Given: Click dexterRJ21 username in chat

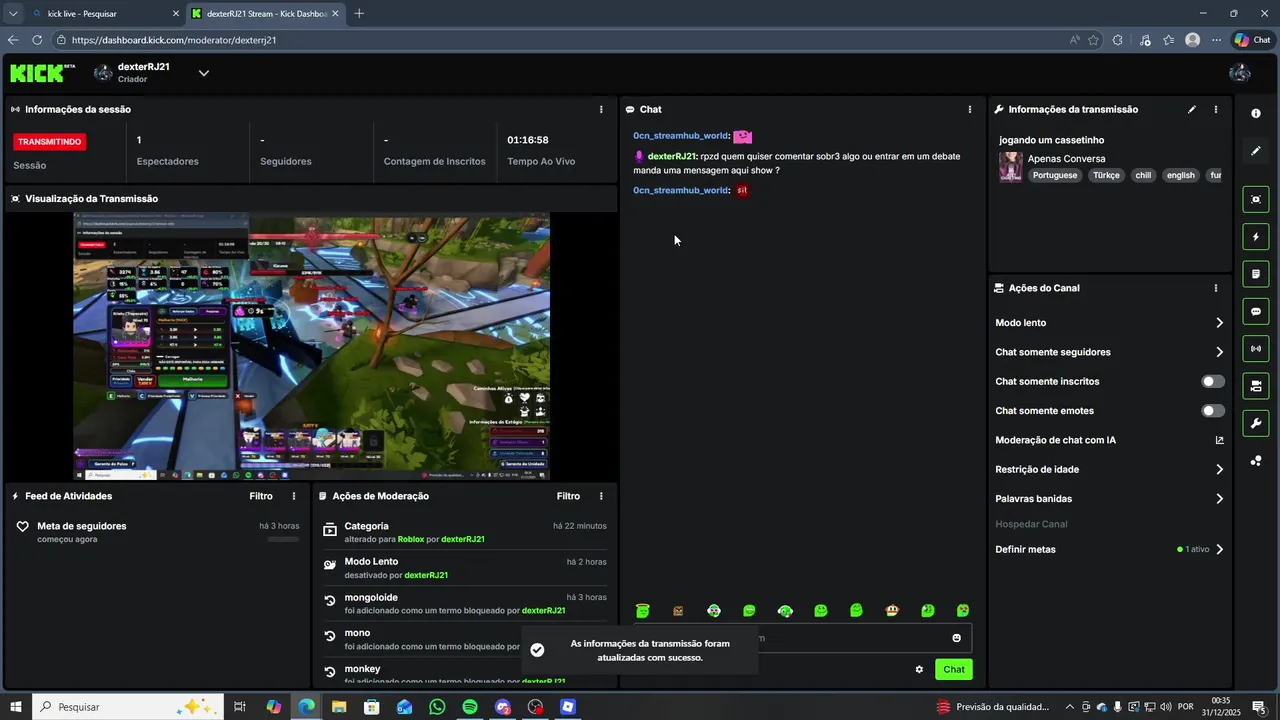Looking at the screenshot, I should (x=671, y=156).
